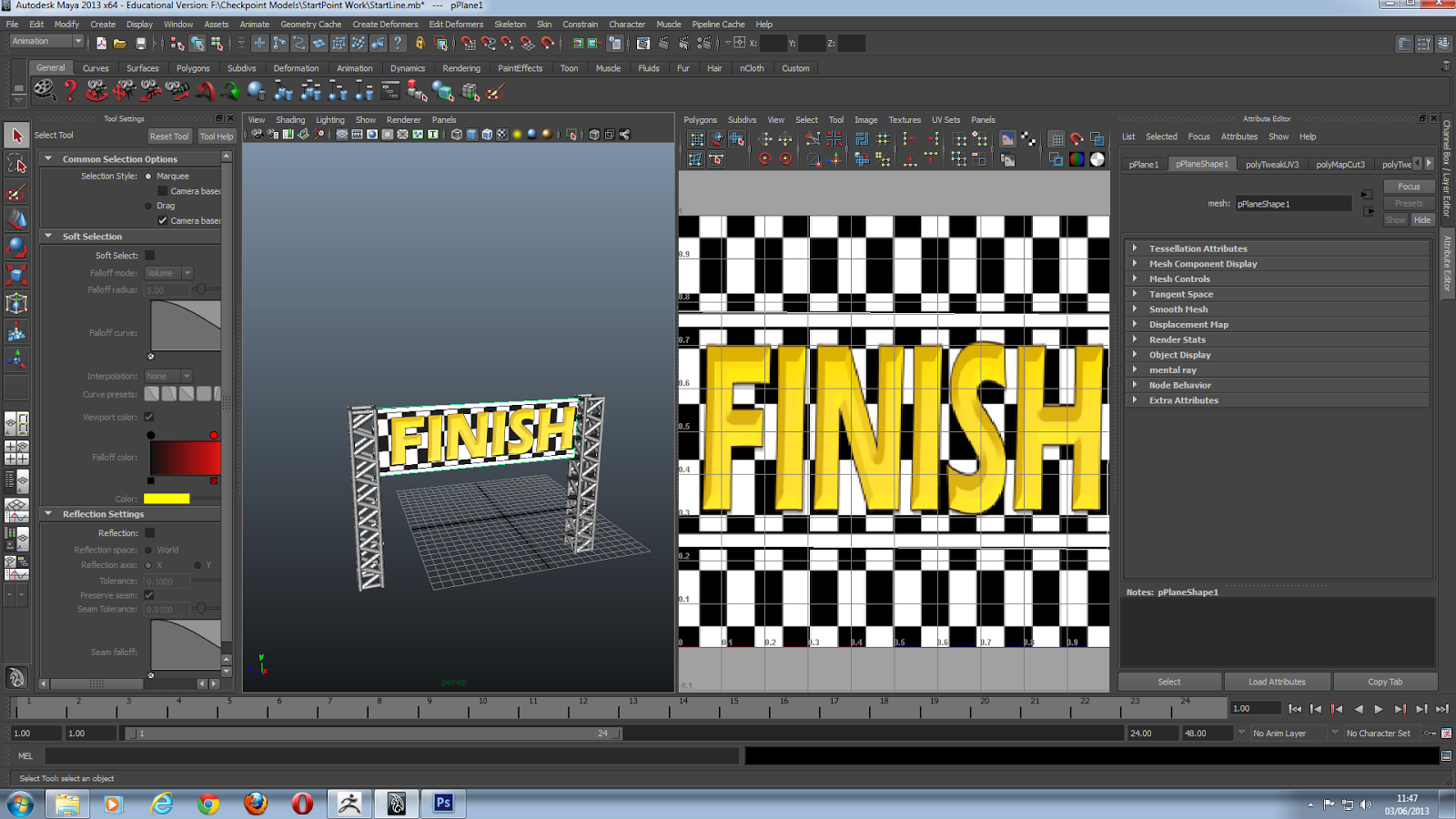Rotate selected UVs counterclockwise

pos(763,158)
